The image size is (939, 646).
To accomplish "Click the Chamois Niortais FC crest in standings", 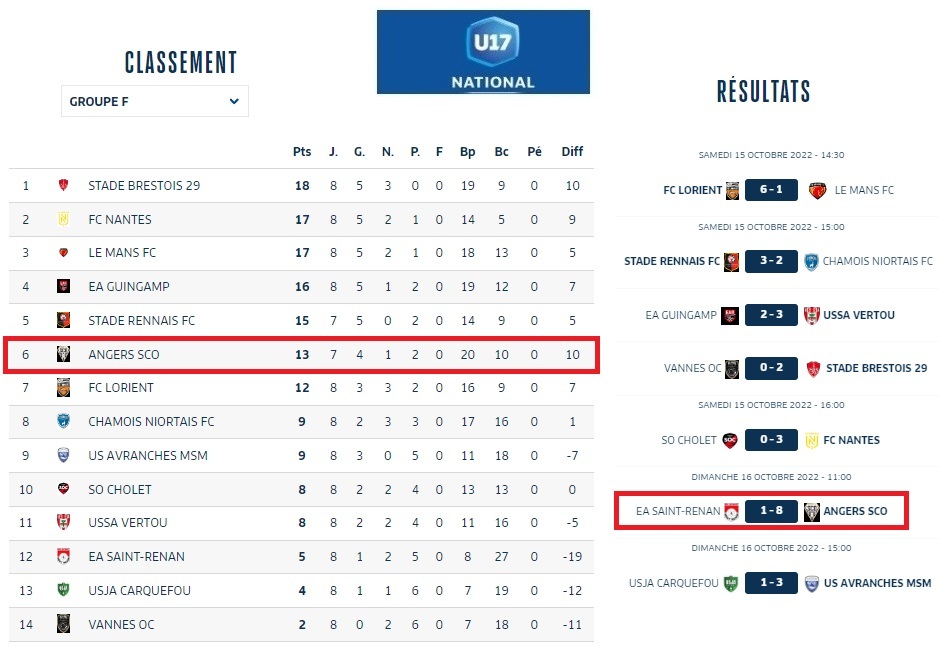I will [x=64, y=422].
